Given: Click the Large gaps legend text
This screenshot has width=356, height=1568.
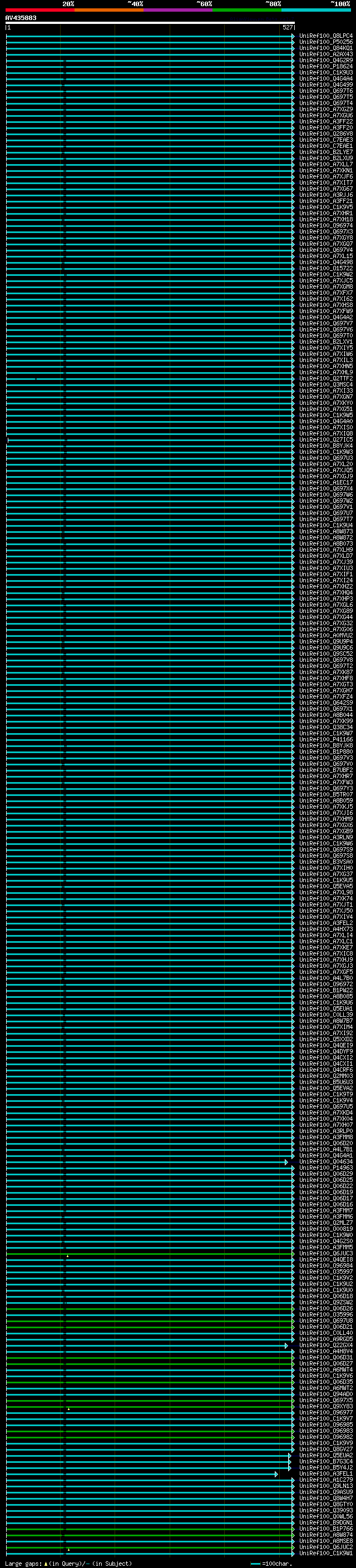Looking at the screenshot, I should [x=68, y=1564].
